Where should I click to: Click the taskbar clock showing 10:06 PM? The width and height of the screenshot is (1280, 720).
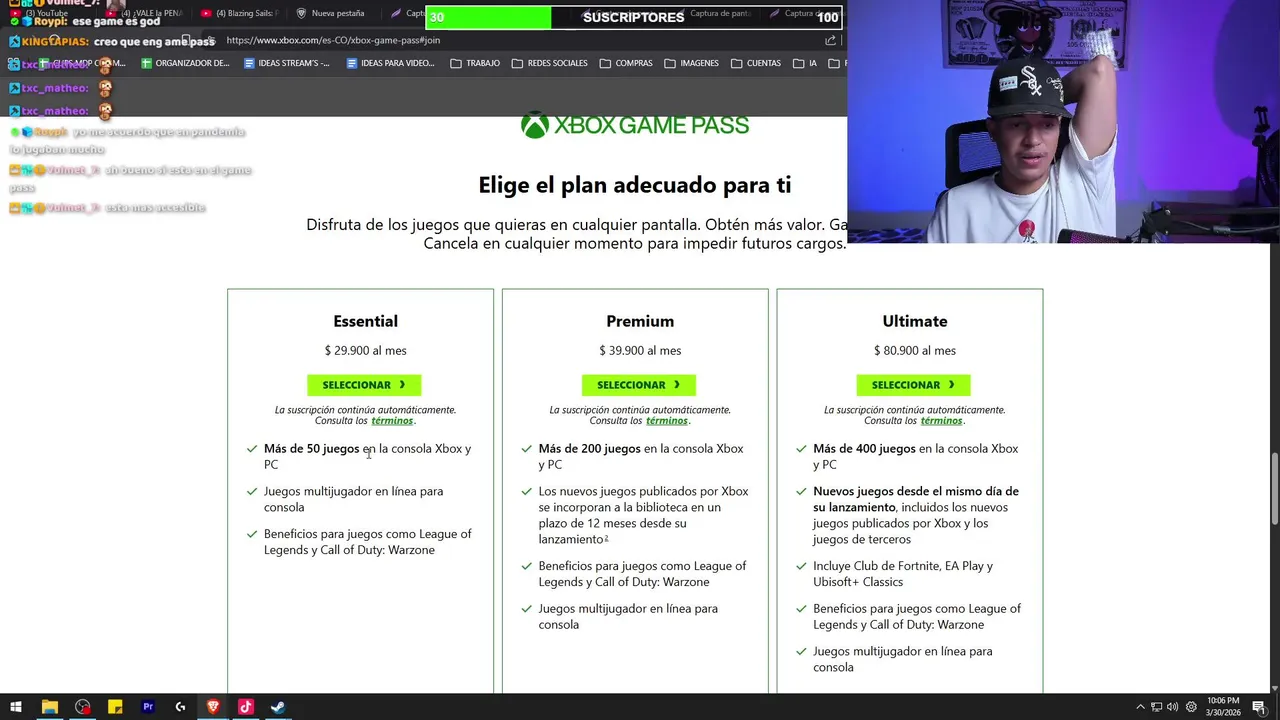pos(1224,706)
